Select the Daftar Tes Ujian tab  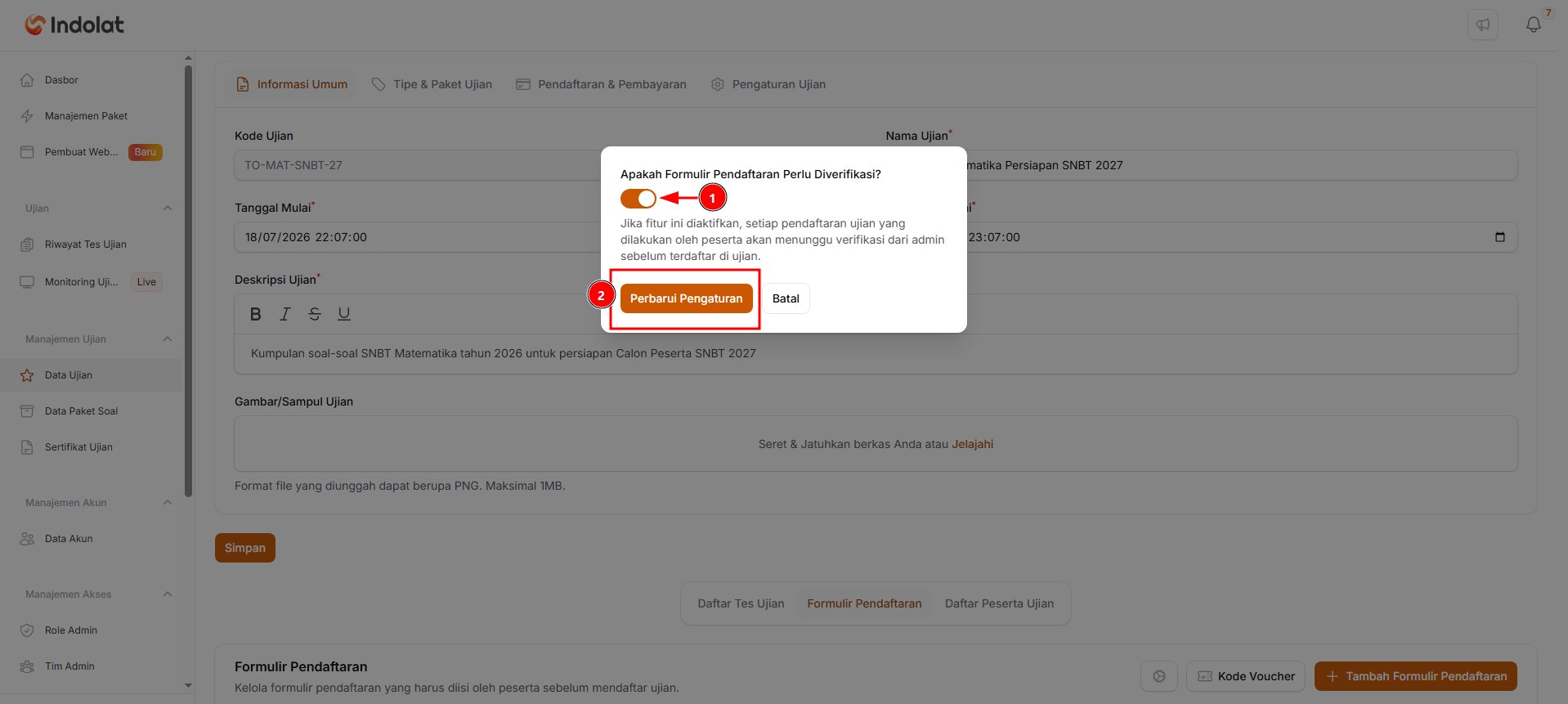741,603
